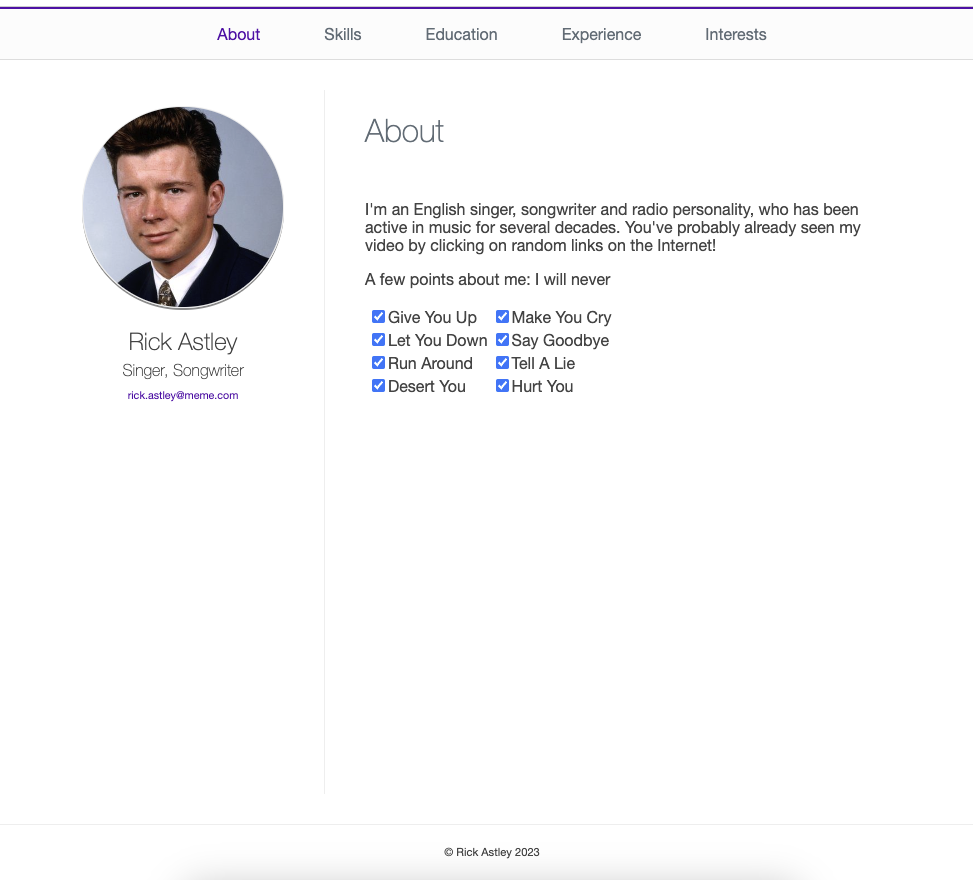Uncheck the Run Around checkbox
Image resolution: width=973 pixels, height=880 pixels.
378,362
